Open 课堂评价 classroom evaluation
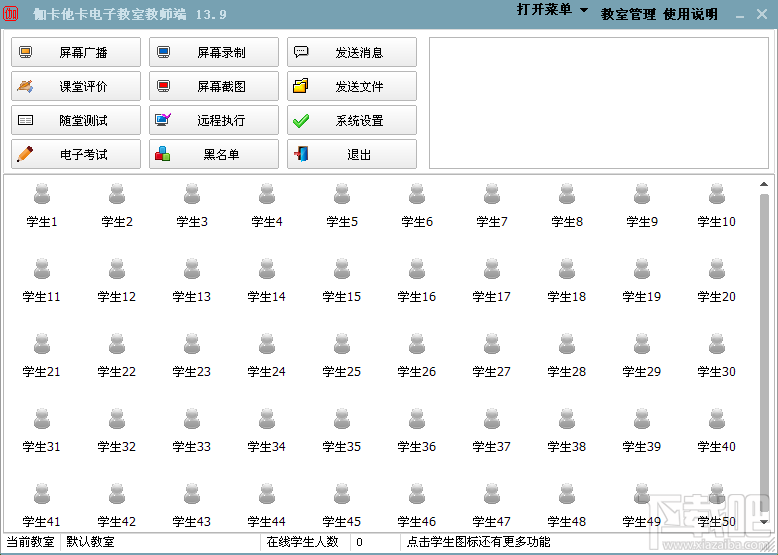This screenshot has width=778, height=555. pos(76,86)
